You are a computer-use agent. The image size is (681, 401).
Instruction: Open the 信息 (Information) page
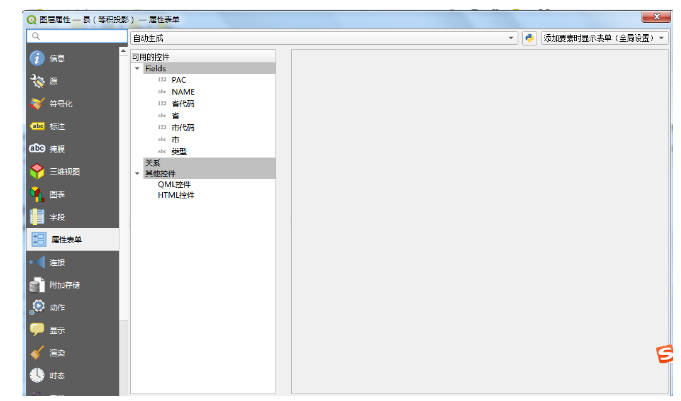(73, 58)
